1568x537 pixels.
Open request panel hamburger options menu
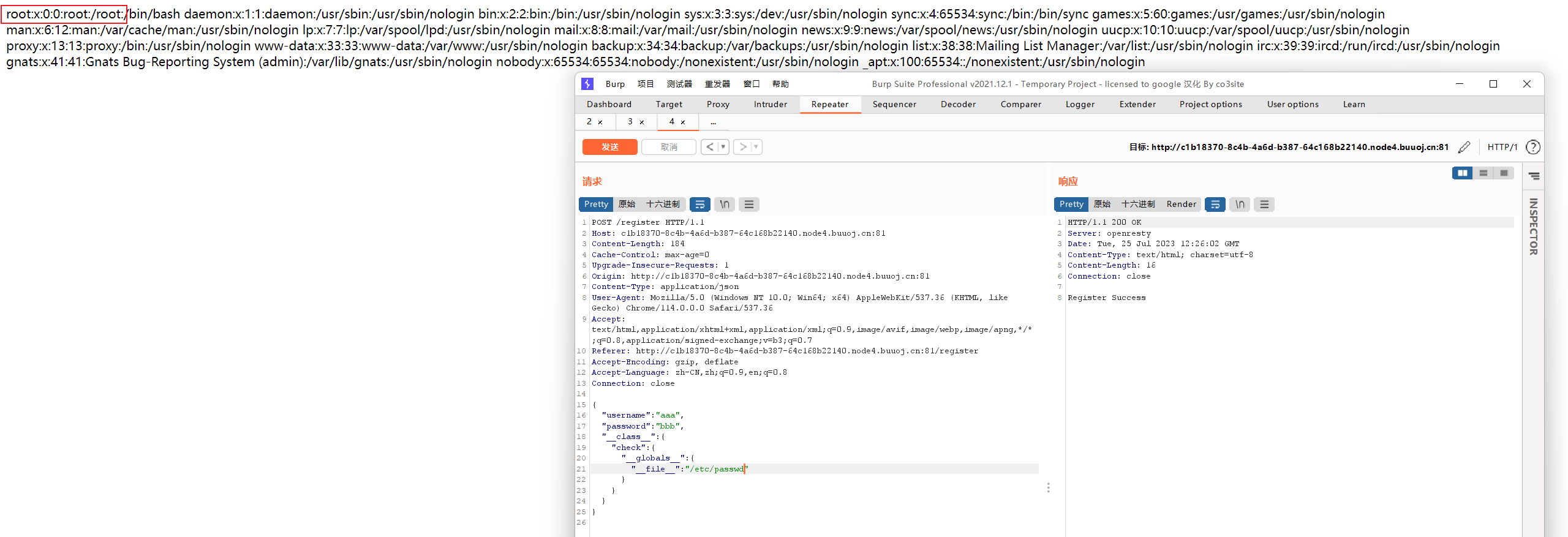(749, 205)
